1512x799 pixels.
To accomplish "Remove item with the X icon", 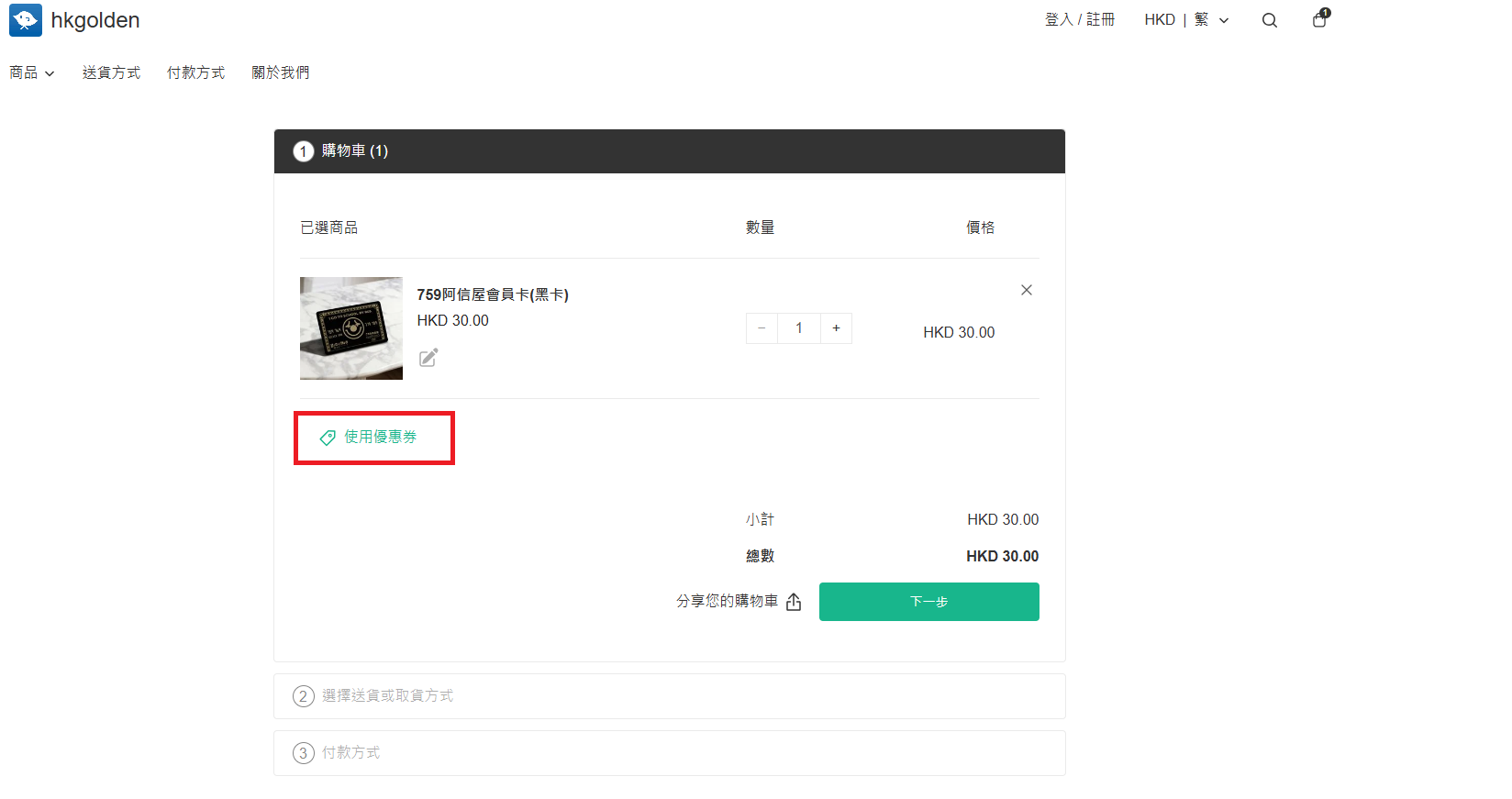I will [1027, 290].
